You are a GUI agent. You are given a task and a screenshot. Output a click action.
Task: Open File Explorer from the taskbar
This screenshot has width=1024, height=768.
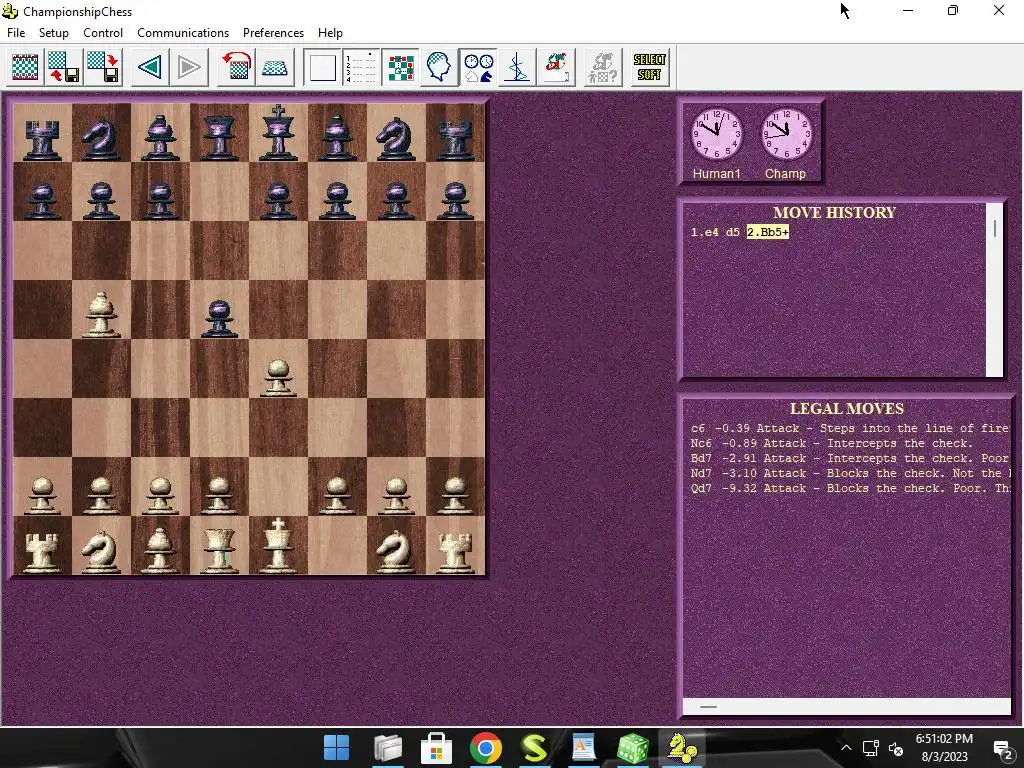pyautogui.click(x=388, y=748)
